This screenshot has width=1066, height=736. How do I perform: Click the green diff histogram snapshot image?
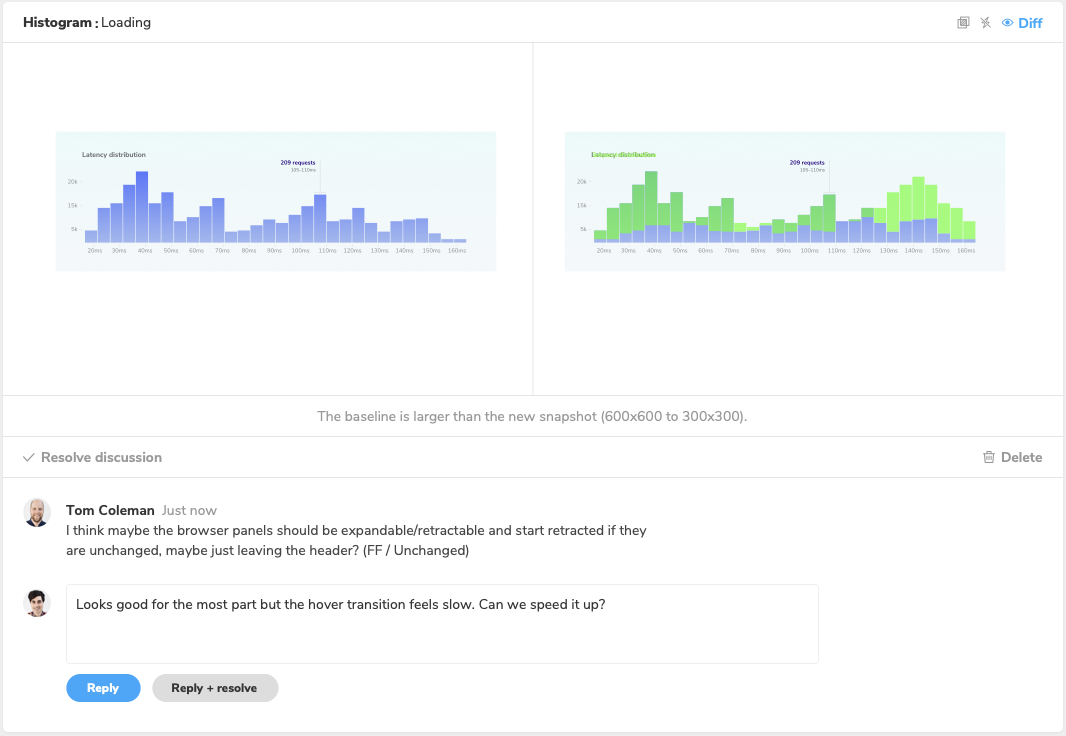785,201
